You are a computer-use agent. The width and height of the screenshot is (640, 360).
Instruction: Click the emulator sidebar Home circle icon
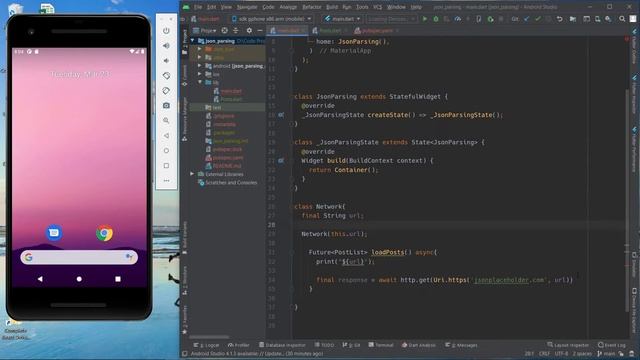[166, 151]
